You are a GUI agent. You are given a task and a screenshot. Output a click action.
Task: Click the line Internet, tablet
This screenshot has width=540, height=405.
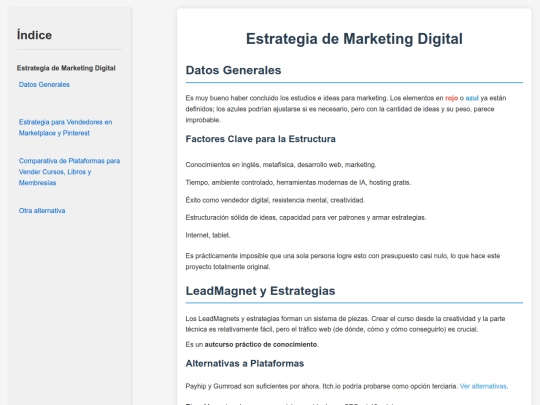pos(208,235)
